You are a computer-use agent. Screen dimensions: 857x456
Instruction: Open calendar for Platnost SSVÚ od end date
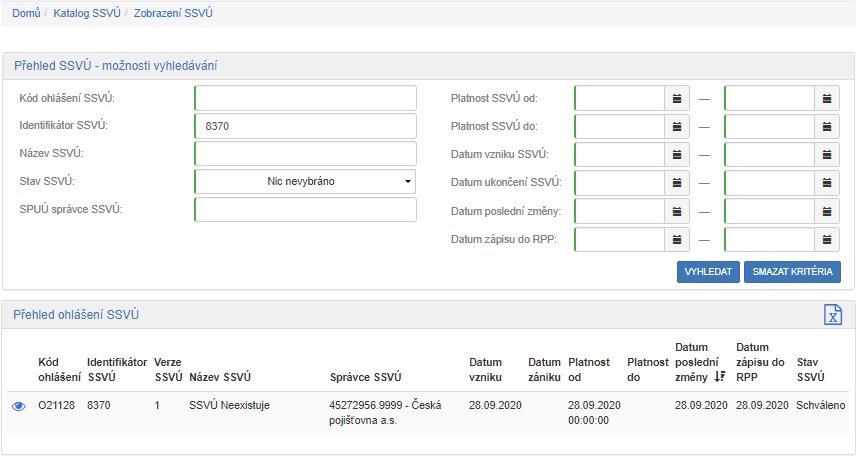pyautogui.click(x=827, y=98)
